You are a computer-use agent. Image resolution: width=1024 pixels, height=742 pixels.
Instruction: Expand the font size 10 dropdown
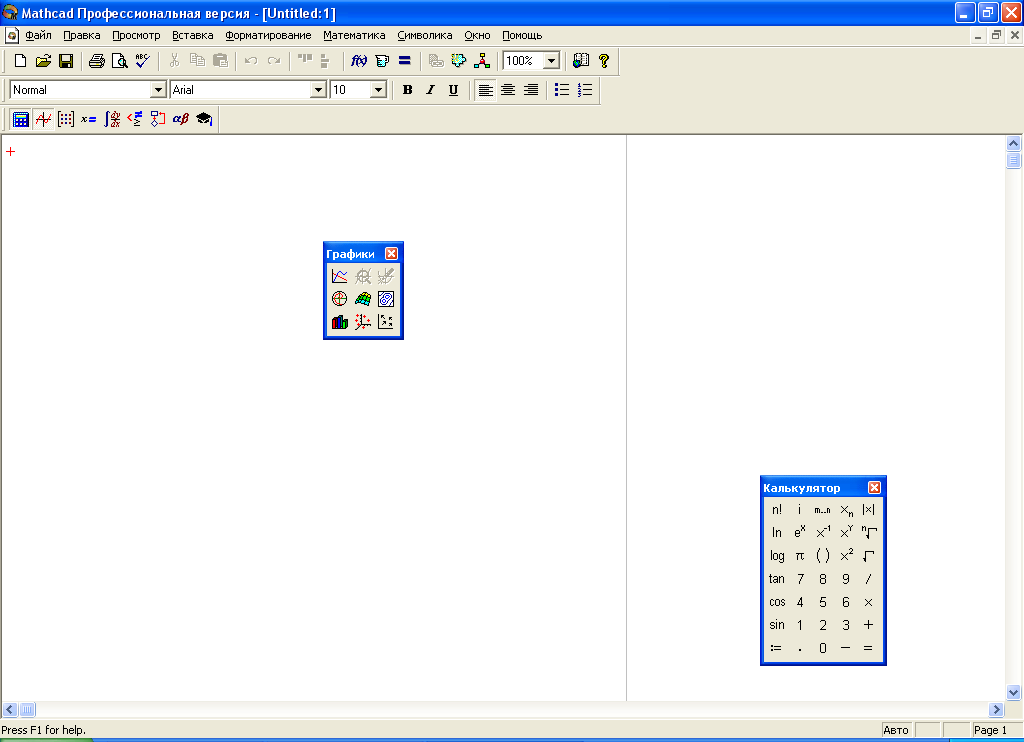tap(378, 90)
